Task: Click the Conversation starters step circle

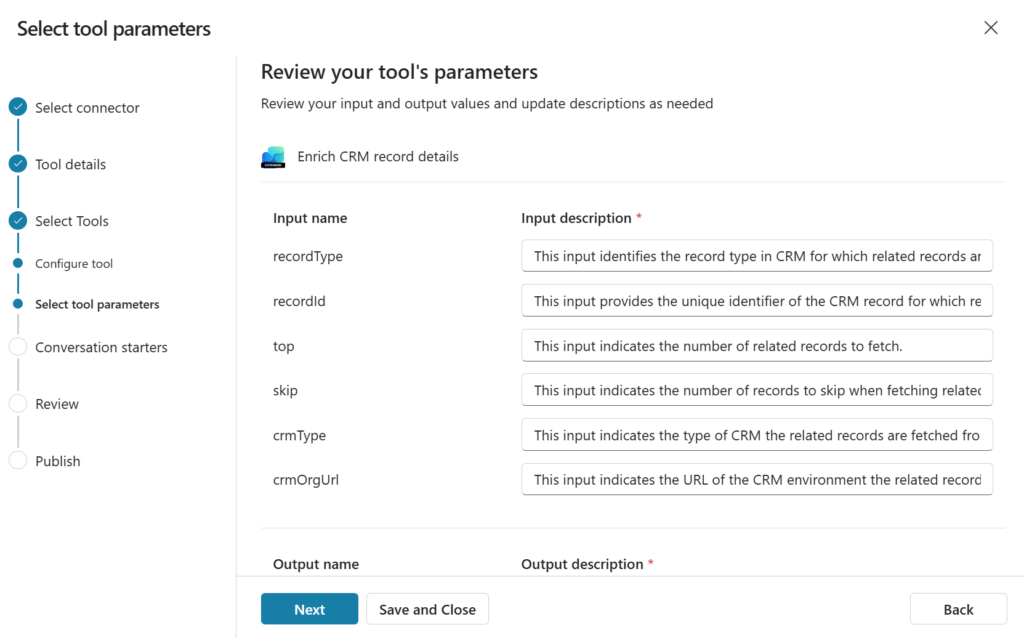Action: coord(18,347)
